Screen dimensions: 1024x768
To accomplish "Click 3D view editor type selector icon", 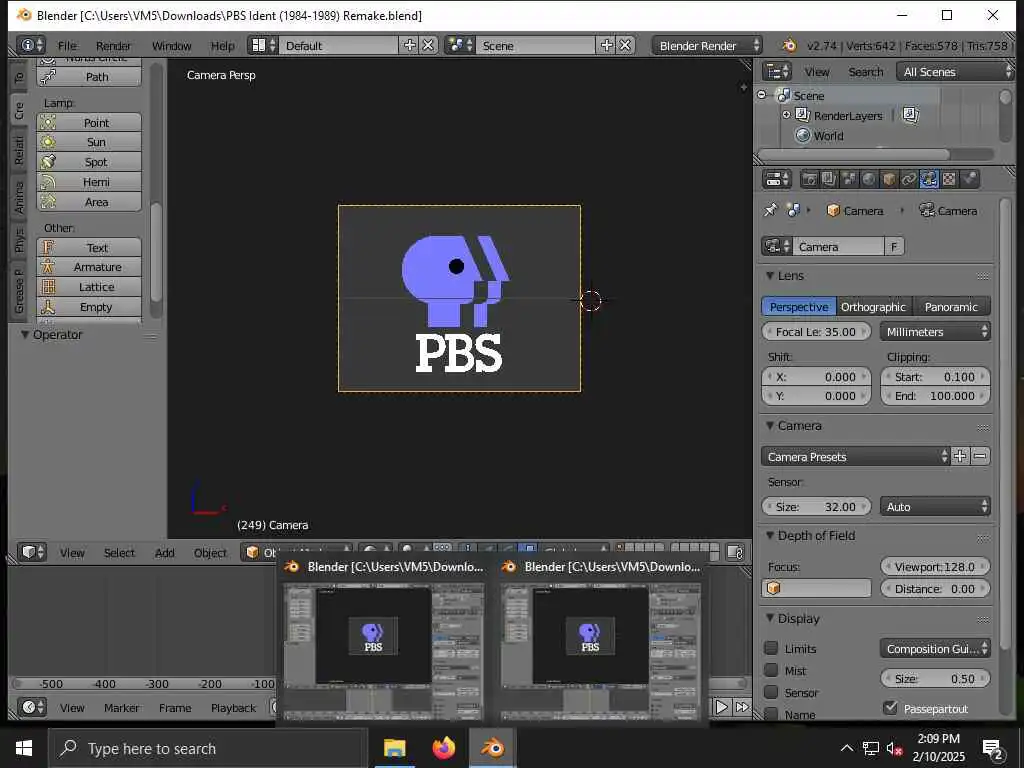I will tap(32, 552).
